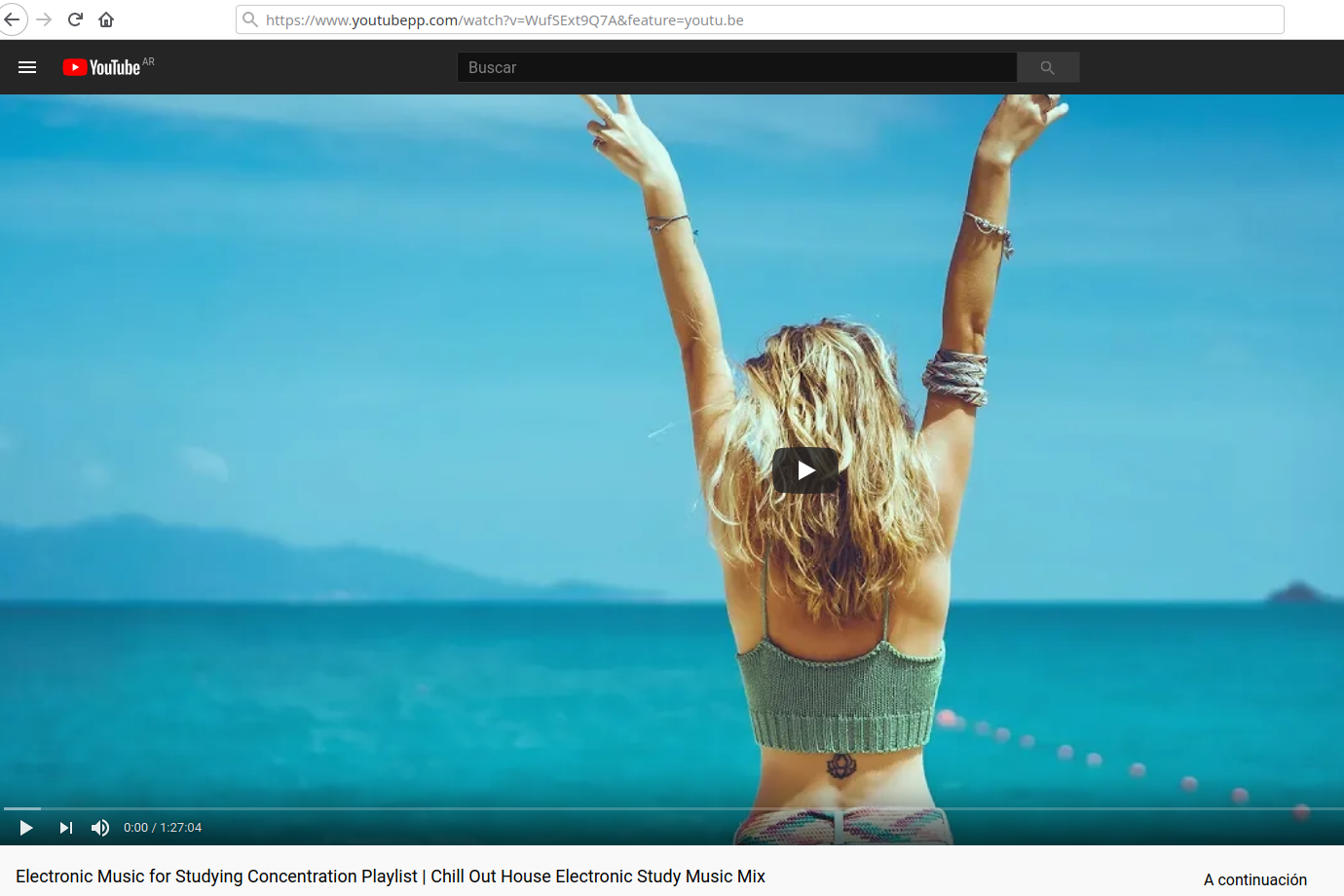The height and width of the screenshot is (896, 1344).
Task: Open the browser home page icon
Action: (106, 19)
